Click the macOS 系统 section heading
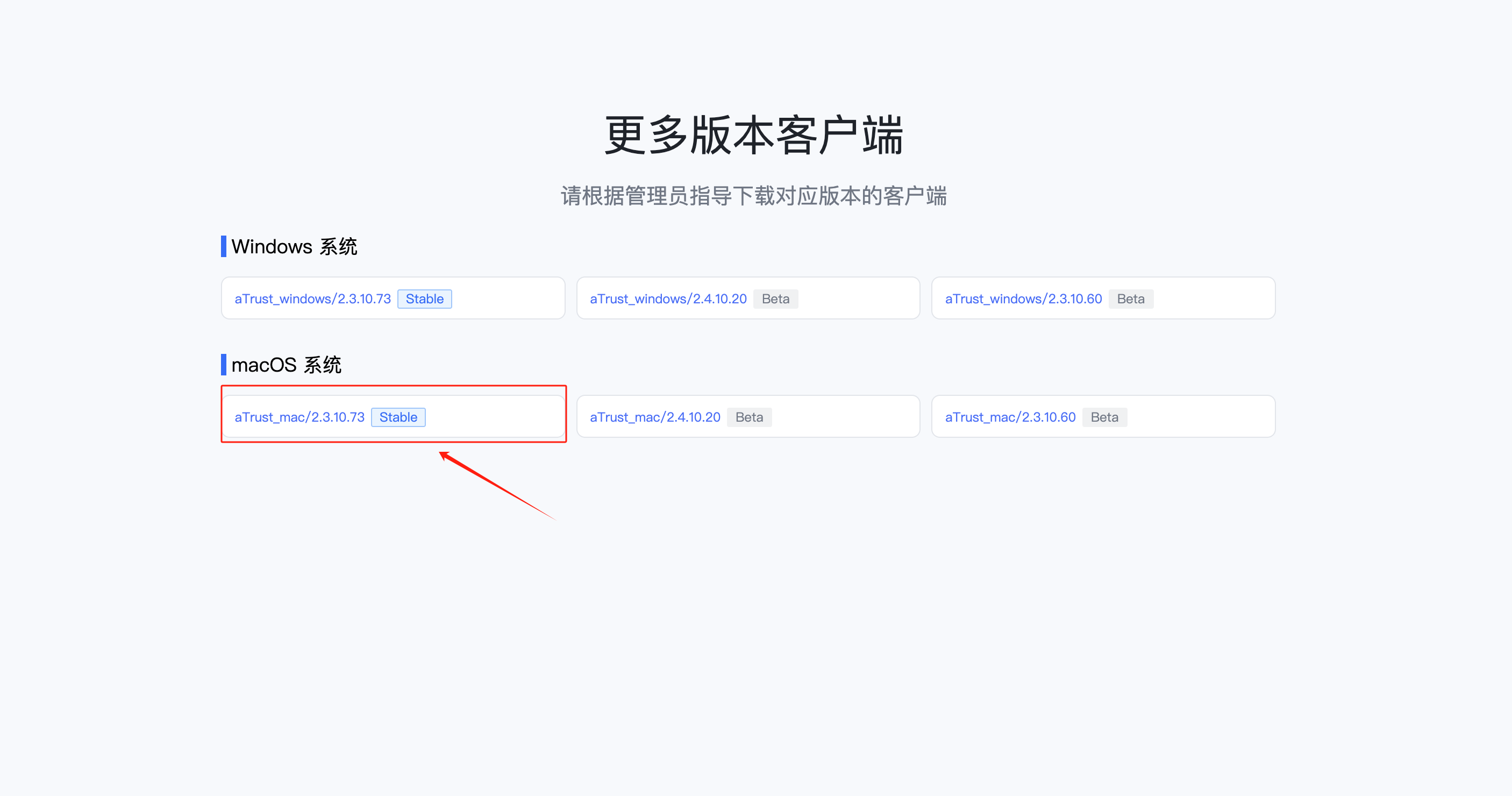The image size is (1512, 796). pos(286,365)
